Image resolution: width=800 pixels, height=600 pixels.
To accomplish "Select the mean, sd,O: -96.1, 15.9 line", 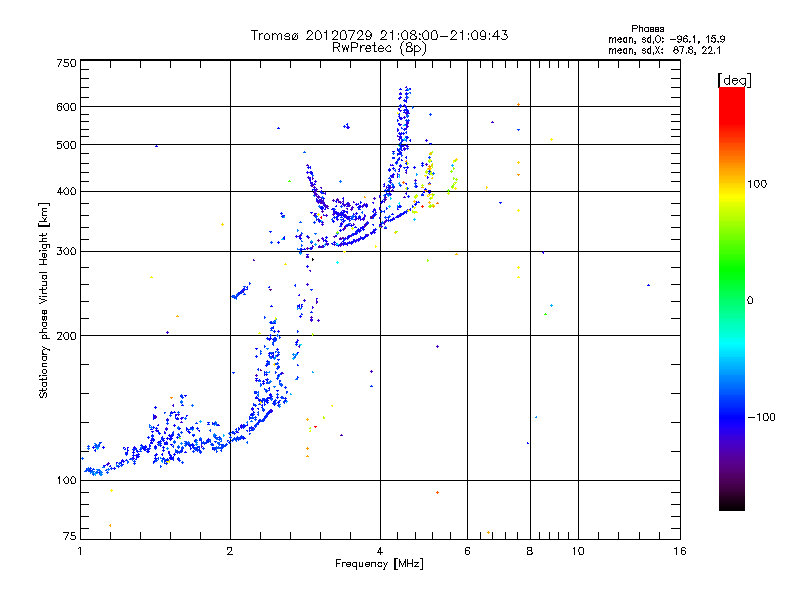I will click(x=666, y=39).
